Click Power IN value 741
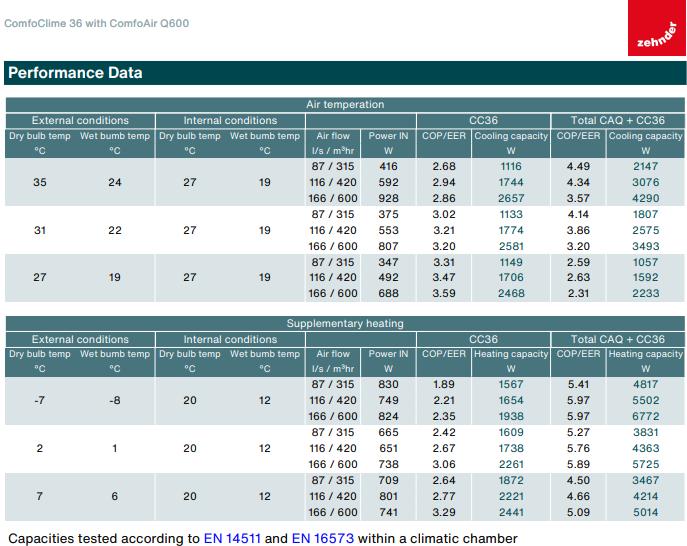 [388, 512]
